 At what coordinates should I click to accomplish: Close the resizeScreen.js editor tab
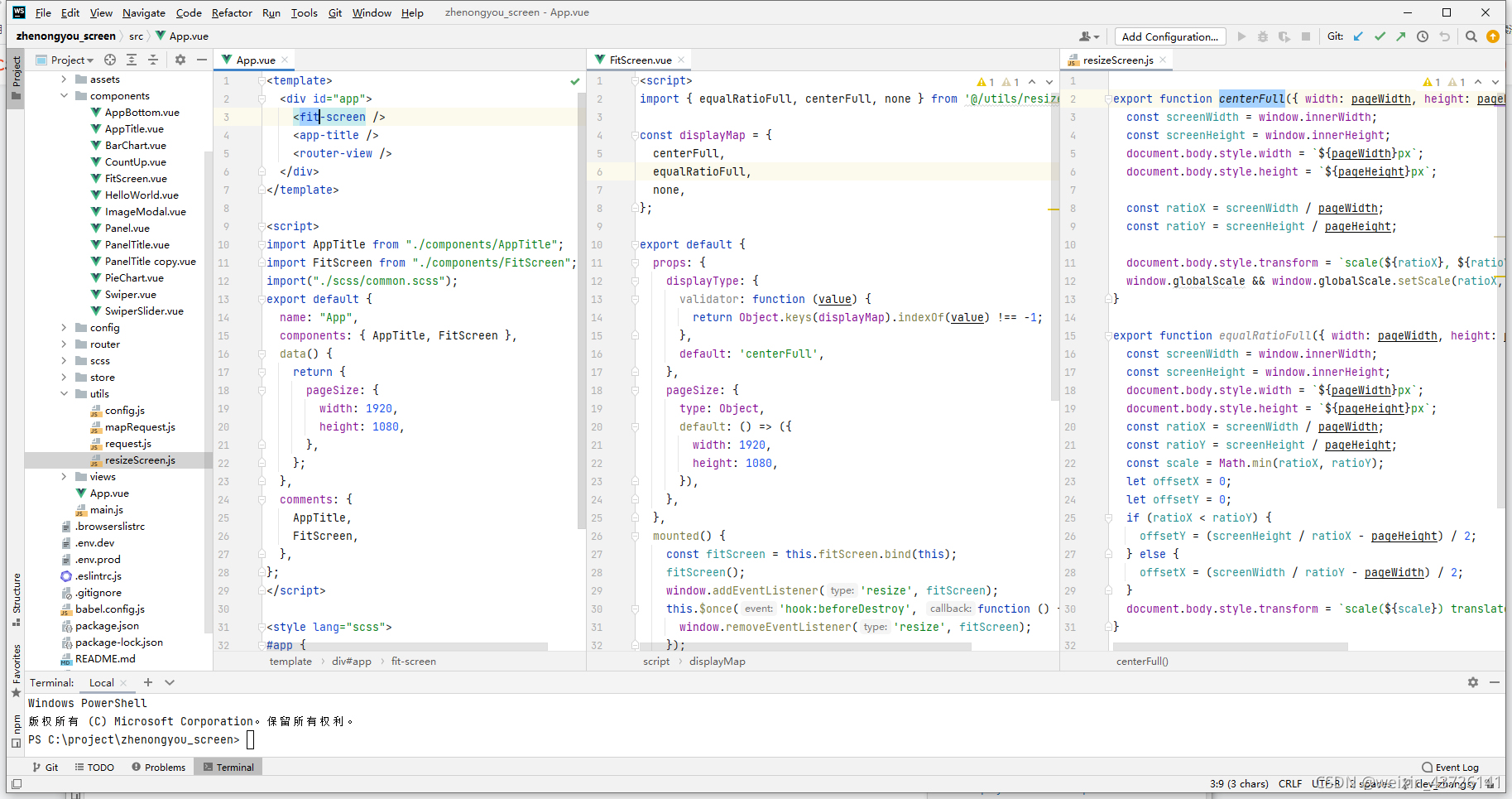1163,60
